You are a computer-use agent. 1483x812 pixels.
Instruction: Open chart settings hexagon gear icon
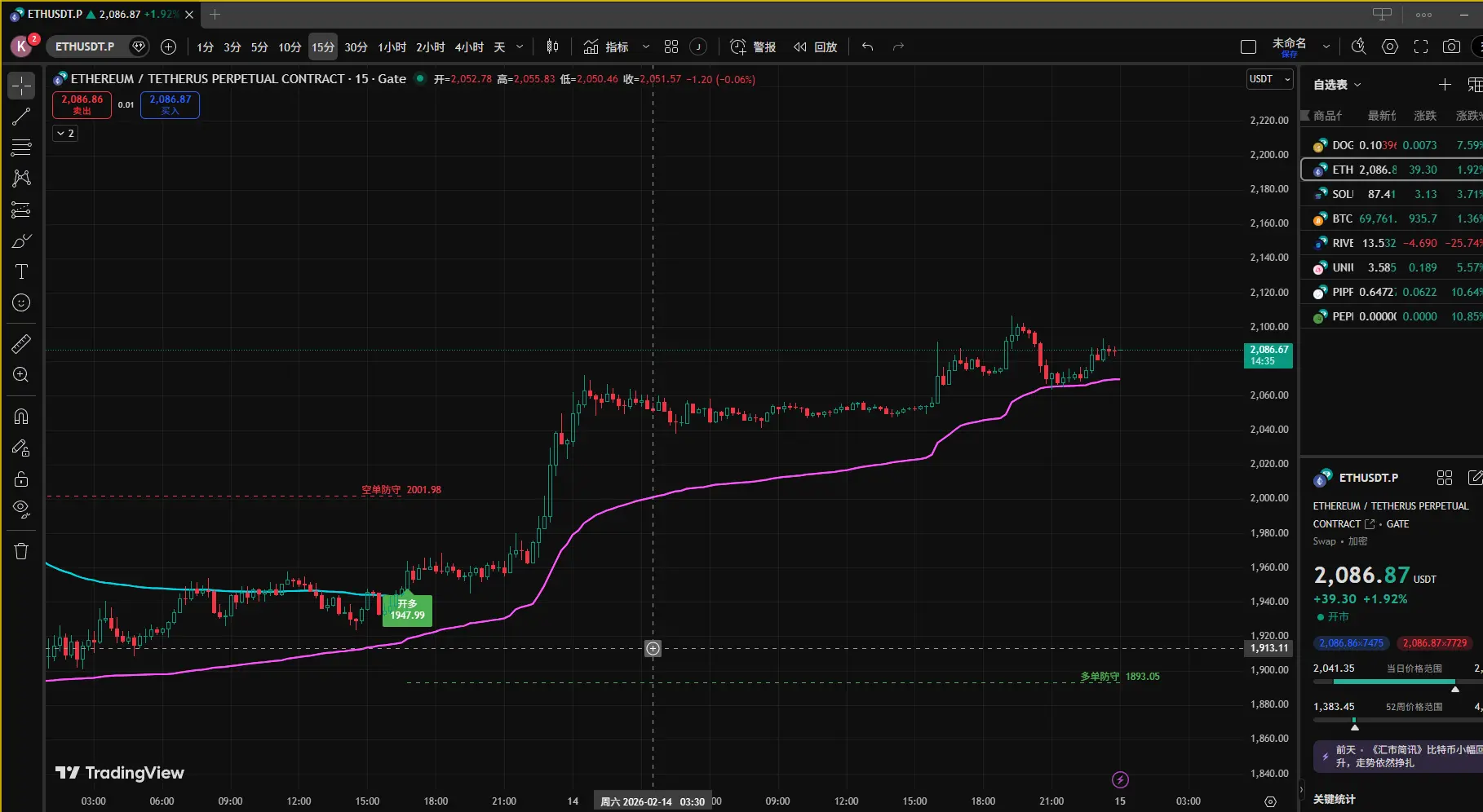[x=1390, y=46]
